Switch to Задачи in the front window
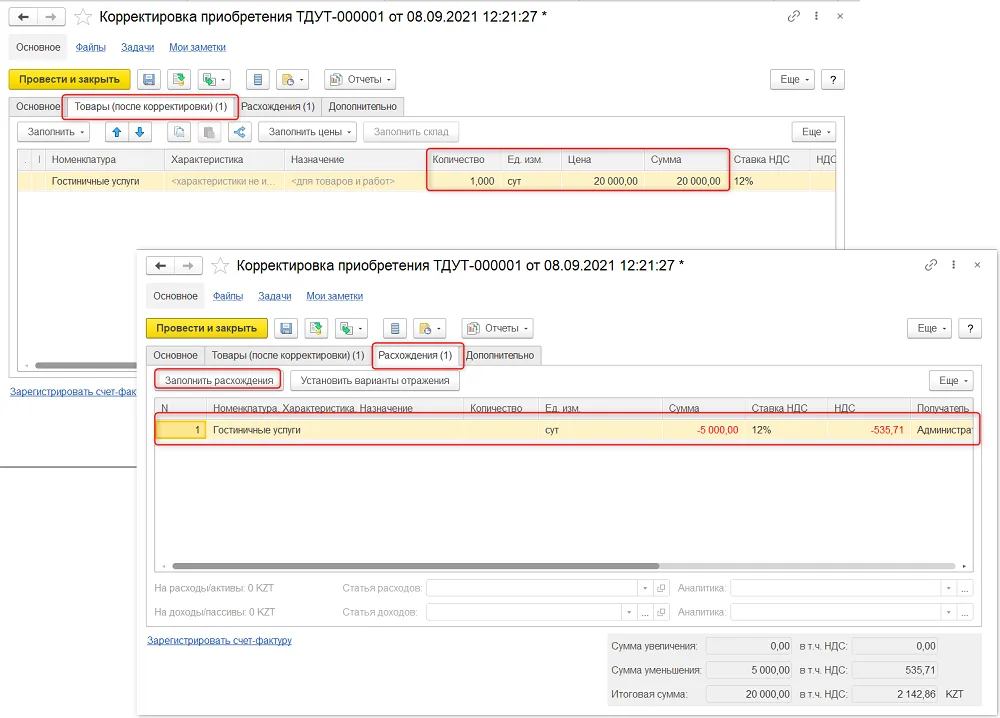This screenshot has height=718, width=1000. point(275,296)
